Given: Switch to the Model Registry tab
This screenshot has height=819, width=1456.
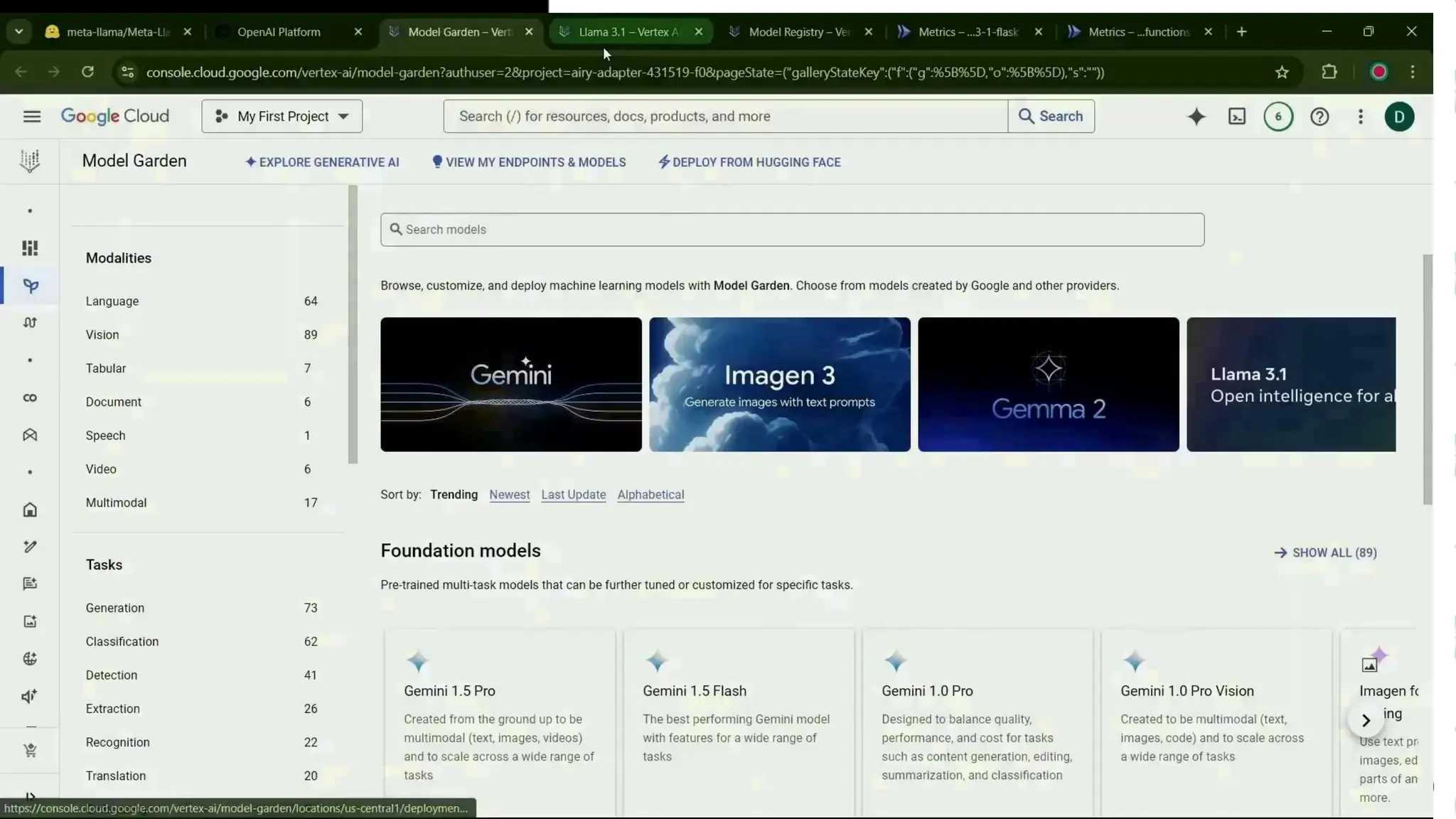Looking at the screenshot, I should click(x=799, y=32).
